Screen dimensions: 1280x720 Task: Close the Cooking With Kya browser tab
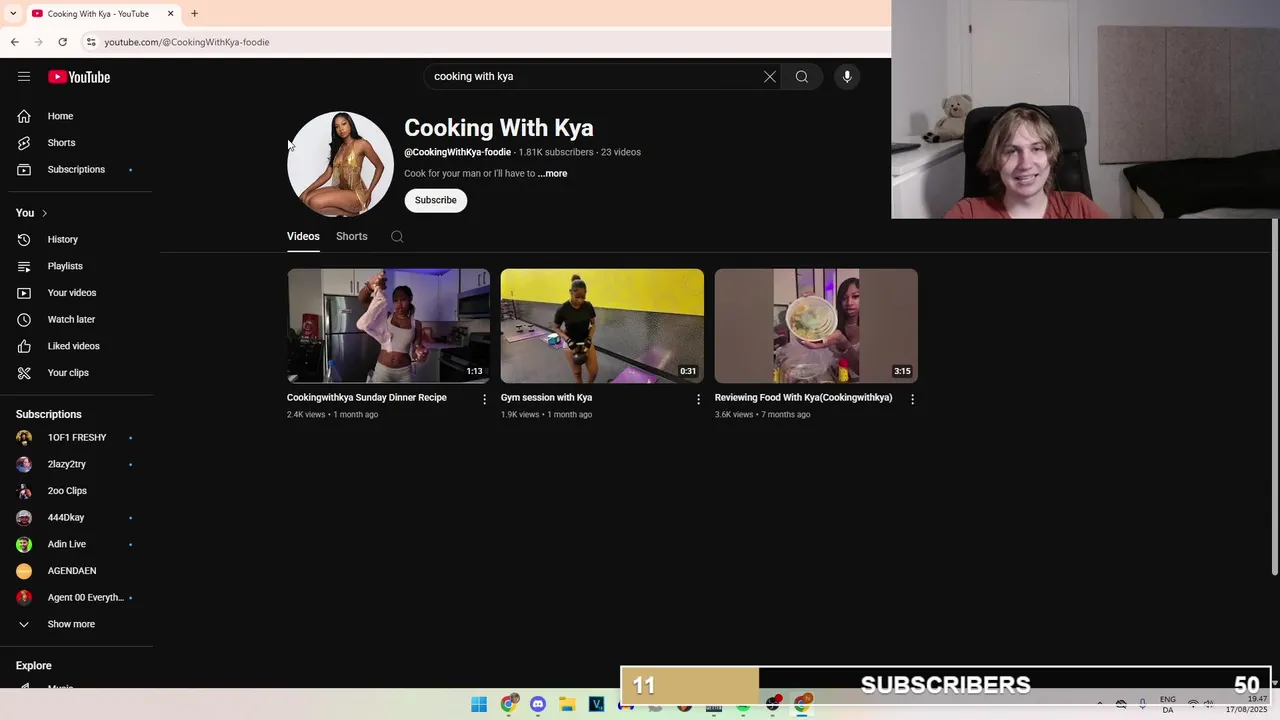pos(170,14)
